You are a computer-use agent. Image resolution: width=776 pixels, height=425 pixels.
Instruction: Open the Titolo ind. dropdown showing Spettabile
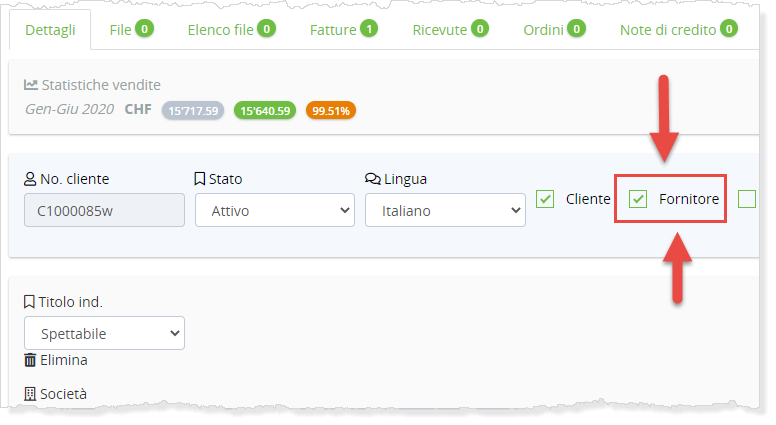pyautogui.click(x=104, y=333)
